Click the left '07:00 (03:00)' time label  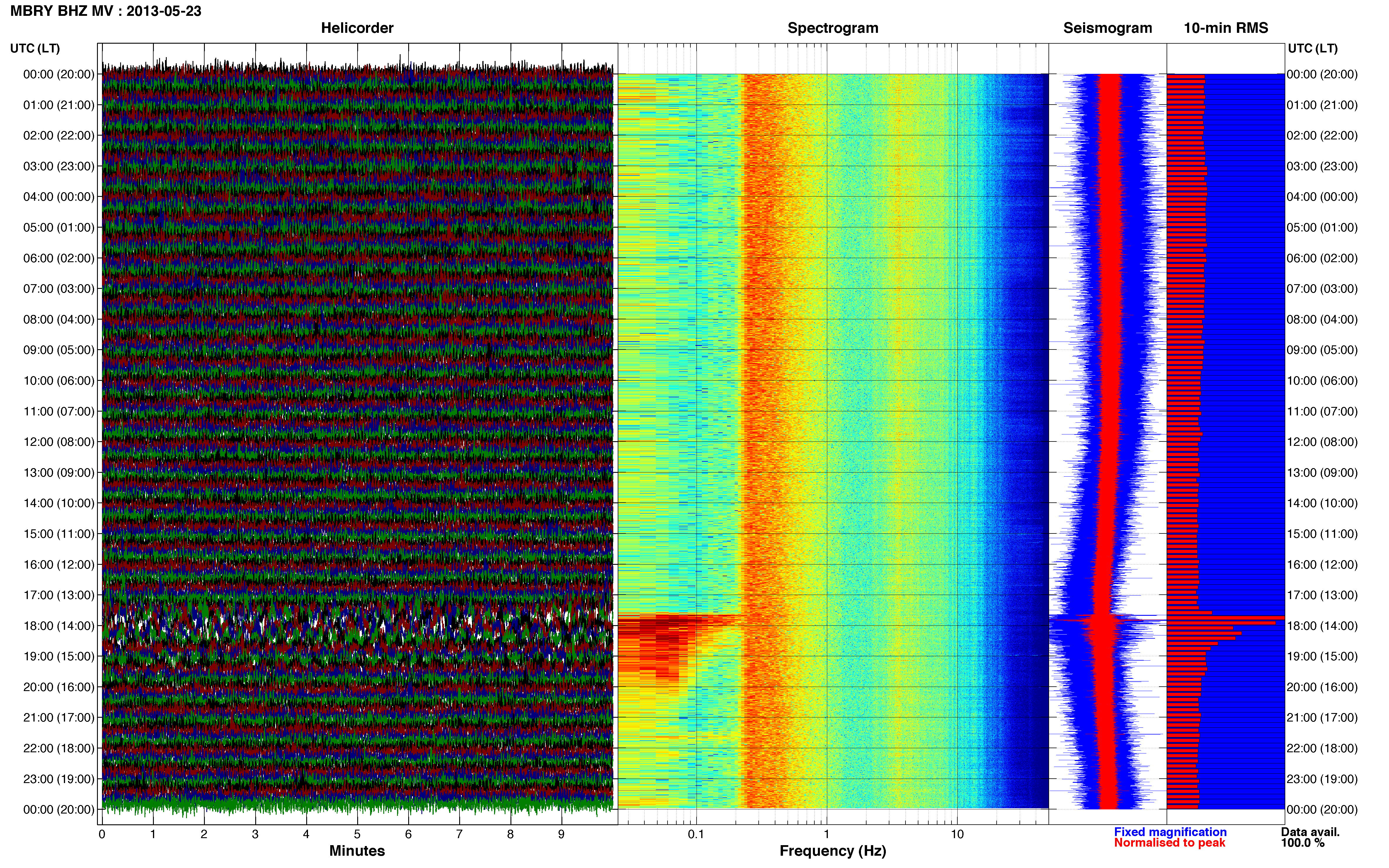click(59, 289)
